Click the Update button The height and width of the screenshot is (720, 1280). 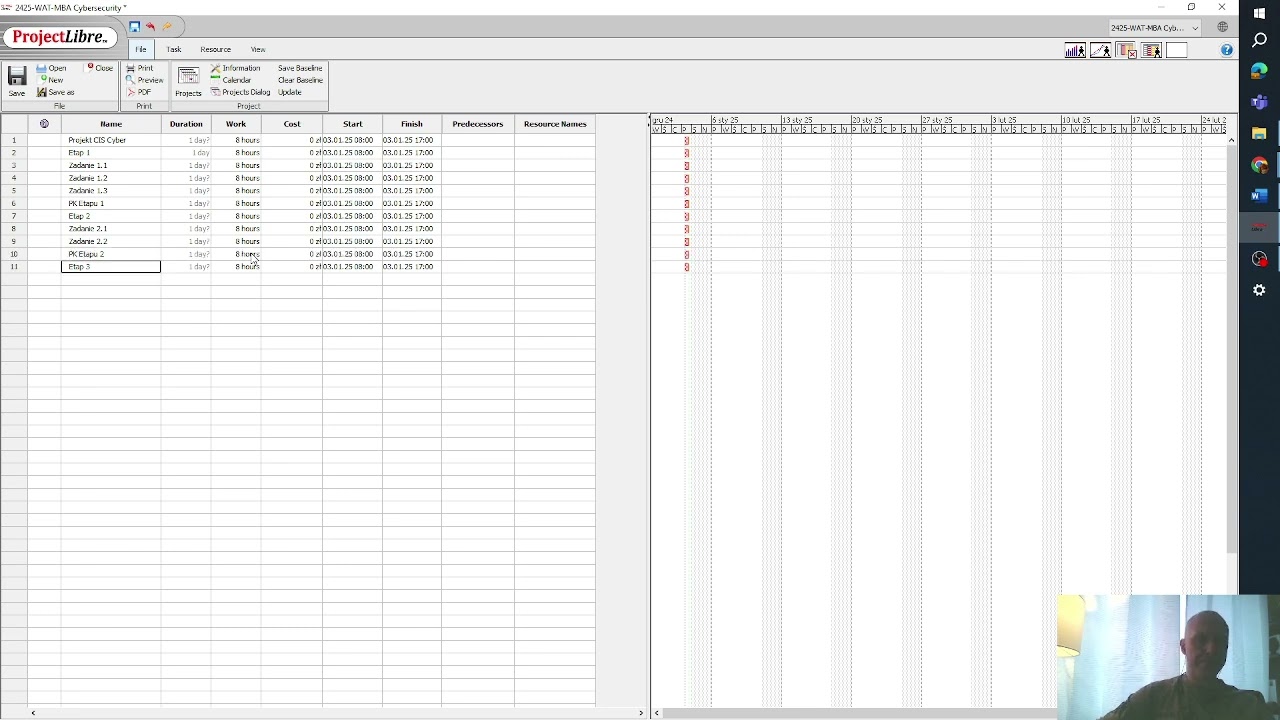point(289,92)
